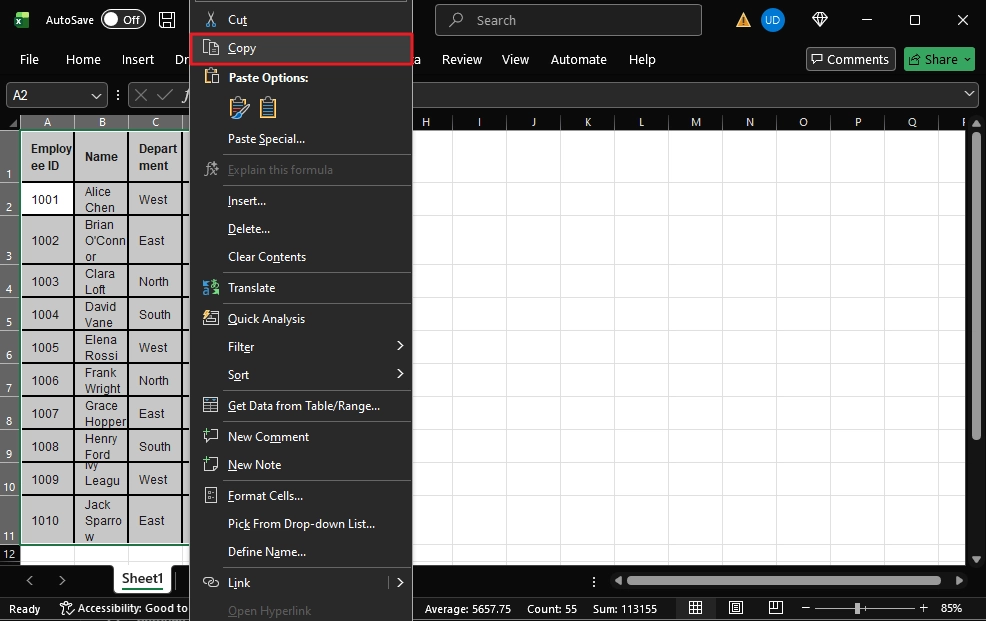The width and height of the screenshot is (986, 621).
Task: Select Page Break Preview view icon
Action: pos(774,608)
